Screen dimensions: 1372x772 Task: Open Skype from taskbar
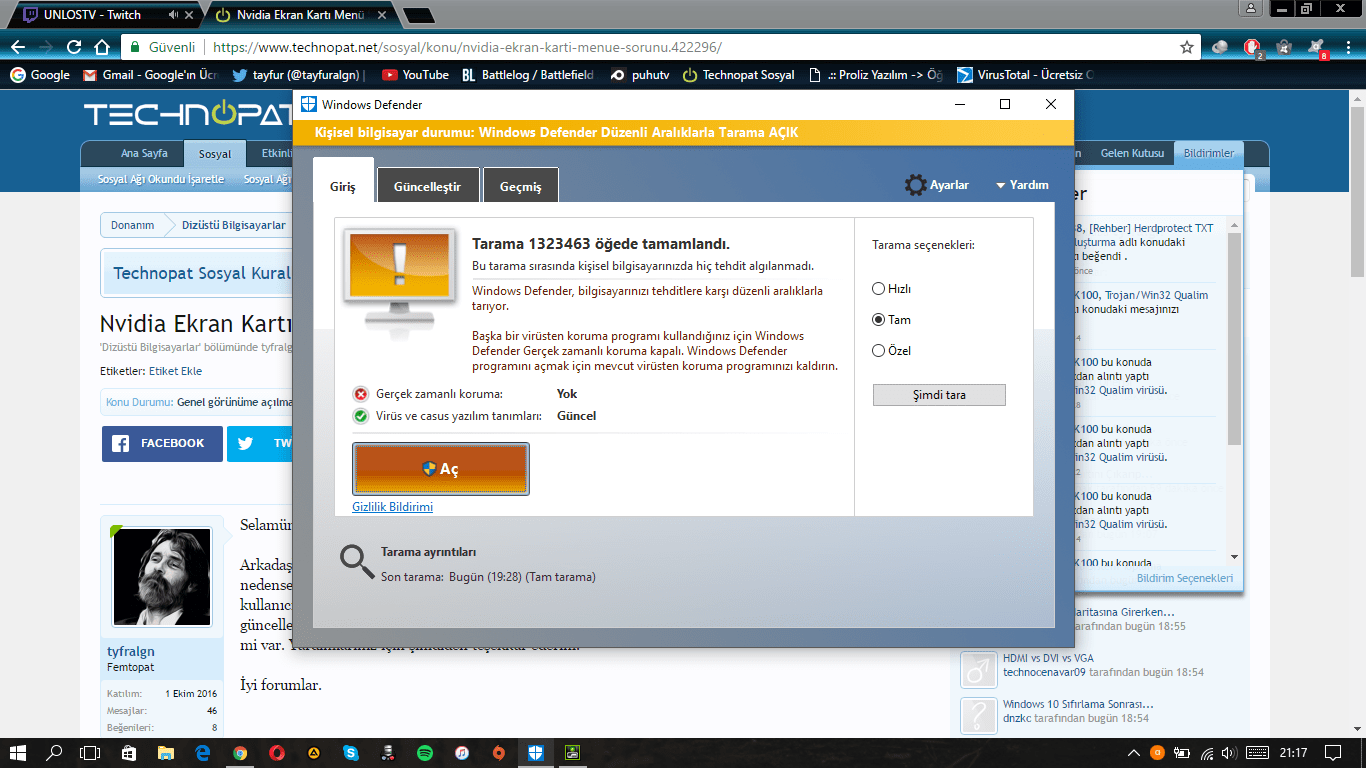tap(350, 753)
